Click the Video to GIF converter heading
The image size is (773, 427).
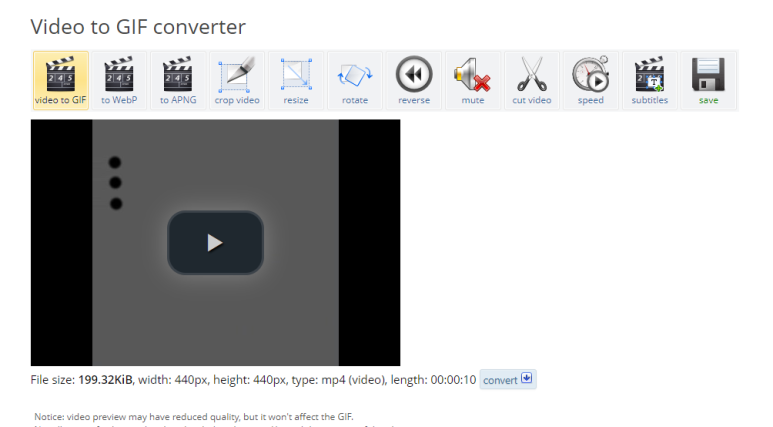(x=138, y=27)
